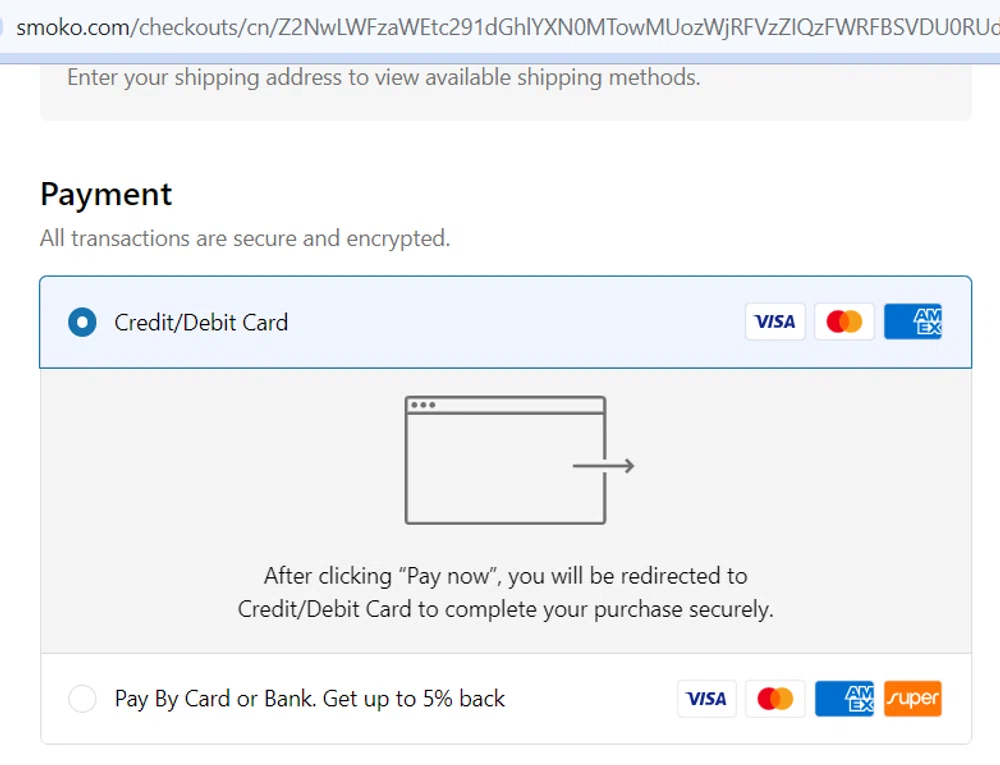The image size is (1000, 765).
Task: Click the "Enter your shipping address" notice
Action: click(383, 78)
